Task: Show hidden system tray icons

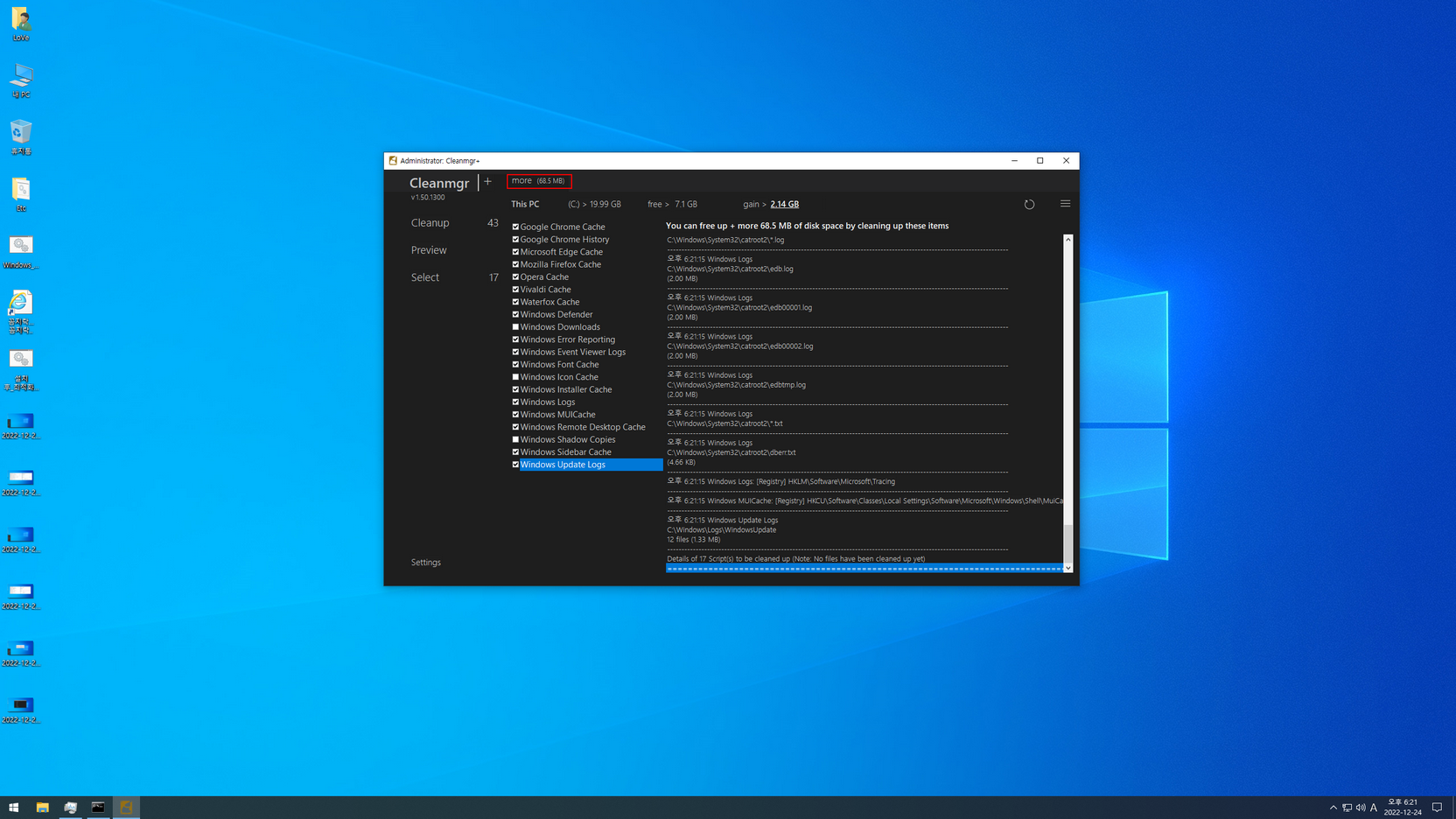Action: (x=1333, y=808)
